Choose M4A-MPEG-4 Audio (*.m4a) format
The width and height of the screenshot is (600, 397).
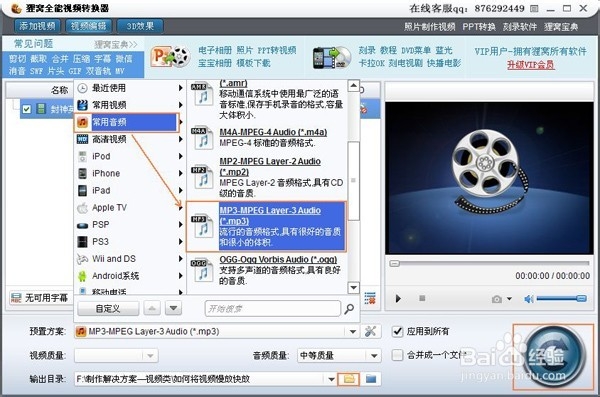(273, 132)
